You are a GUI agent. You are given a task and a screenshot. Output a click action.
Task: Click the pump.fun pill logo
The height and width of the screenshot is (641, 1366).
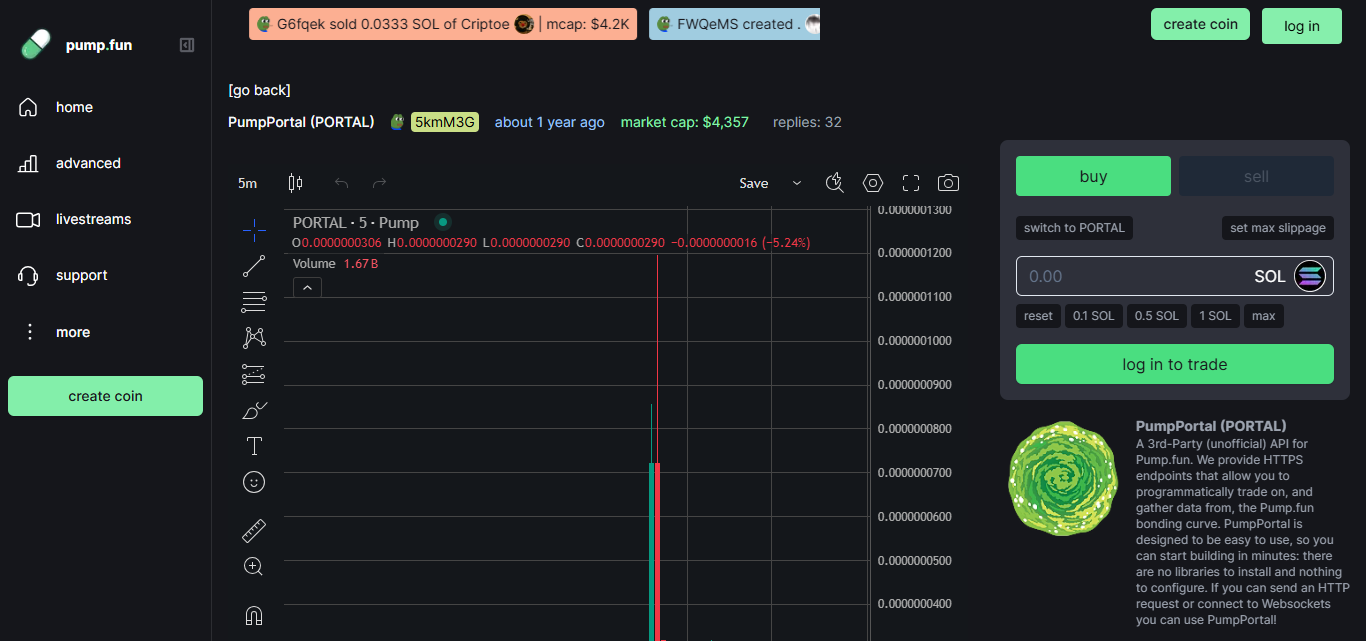click(x=35, y=45)
